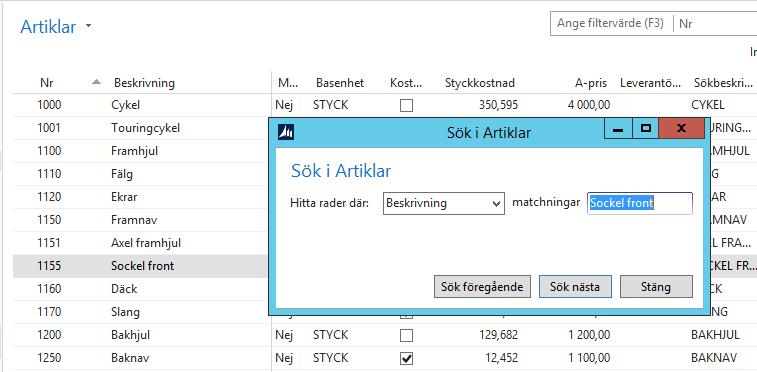Minimize the Sök i Artiklar dialog

(x=618, y=129)
